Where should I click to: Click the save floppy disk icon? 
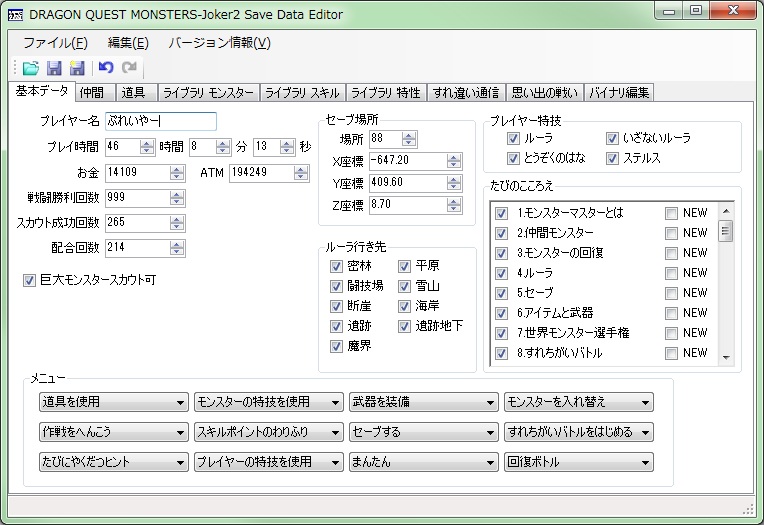tap(54, 68)
